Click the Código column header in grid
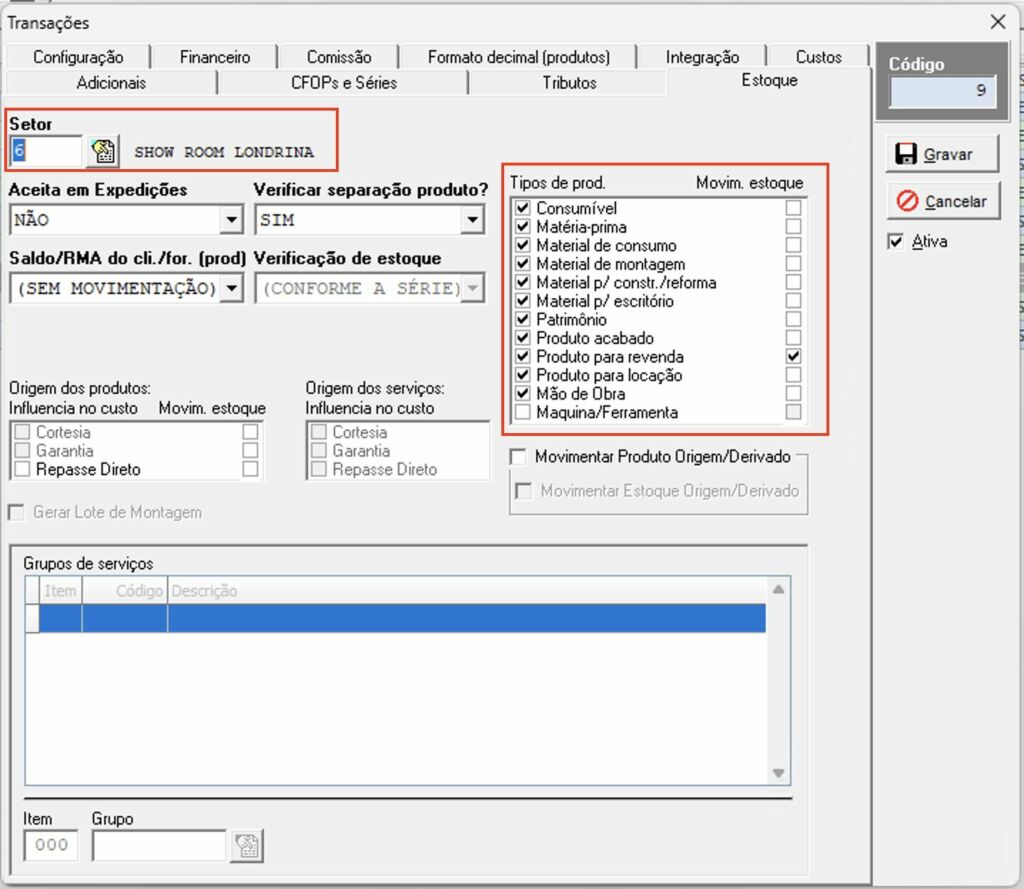1024x889 pixels. tap(125, 591)
